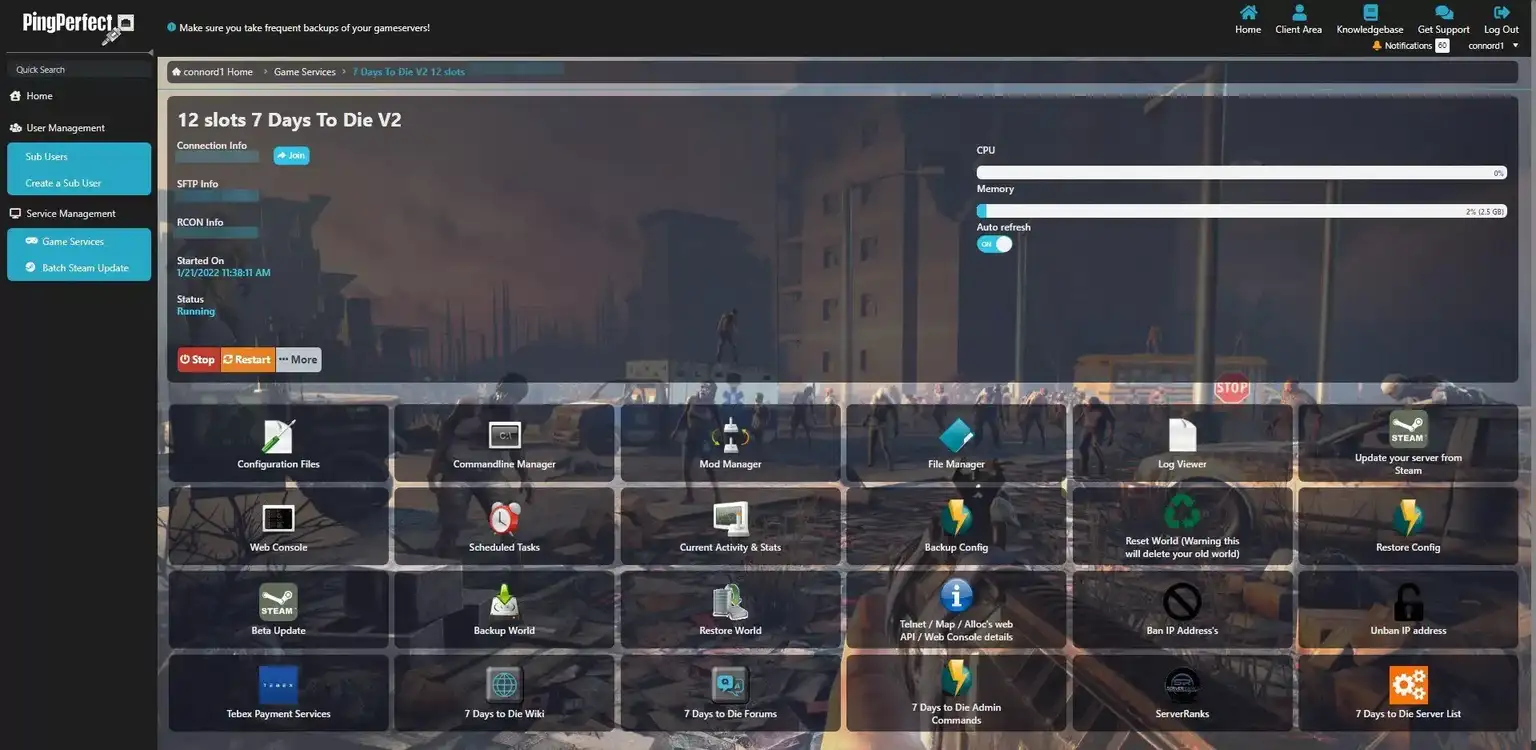Open Scheduled Tasks alarm clock icon

click(x=504, y=519)
